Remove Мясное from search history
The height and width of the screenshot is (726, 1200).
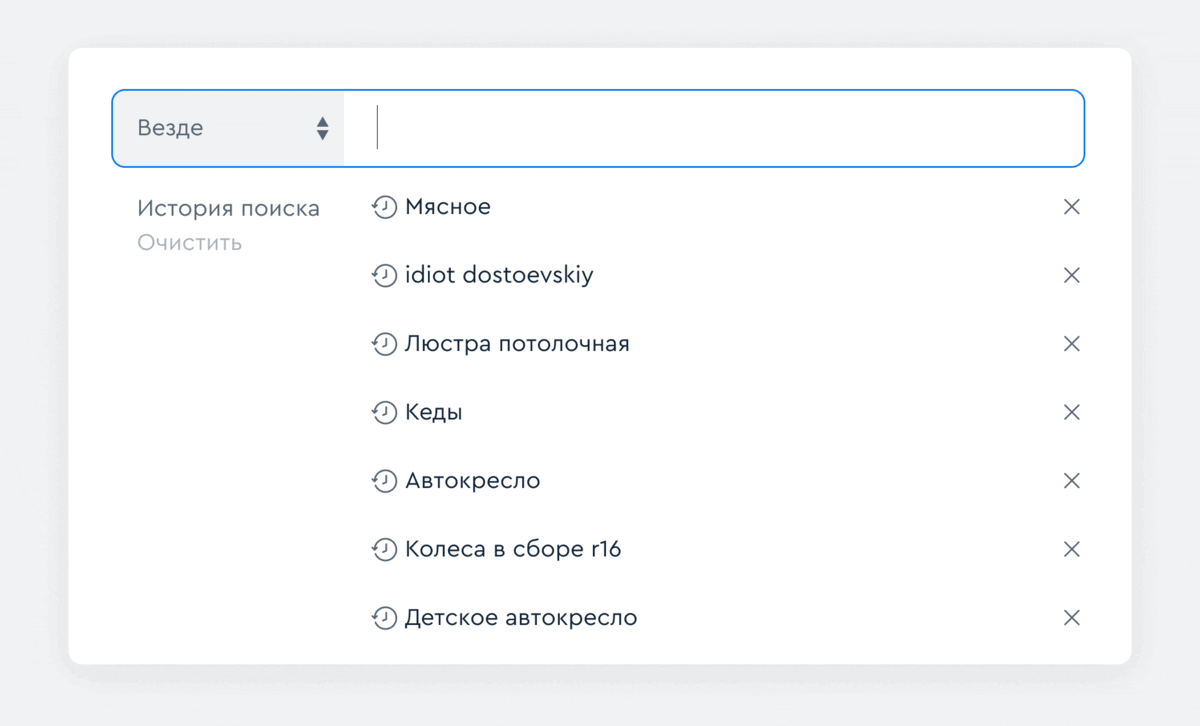coord(1071,207)
